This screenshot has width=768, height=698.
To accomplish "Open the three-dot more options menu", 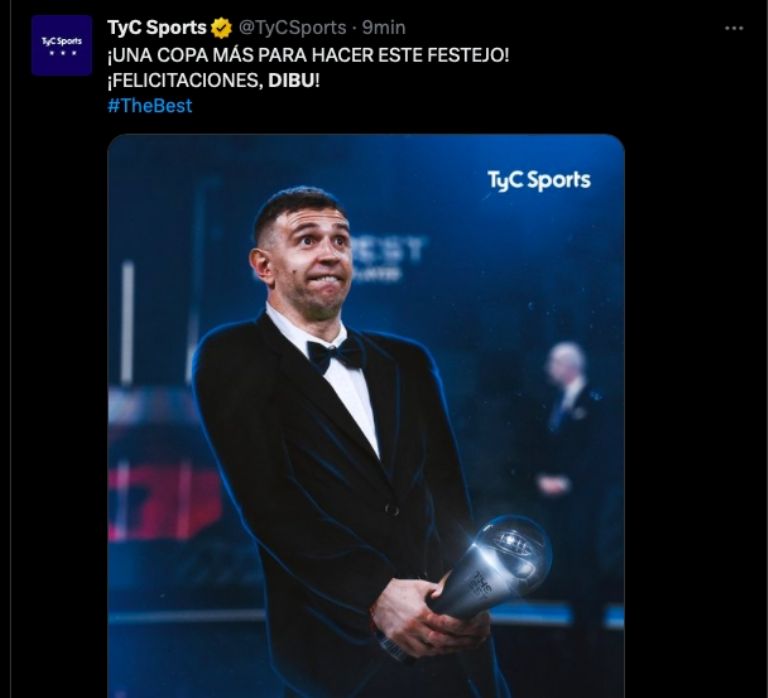I will [734, 28].
